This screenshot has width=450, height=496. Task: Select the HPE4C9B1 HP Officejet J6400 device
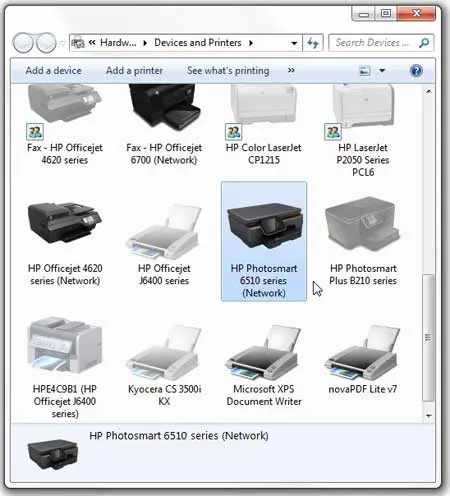65,368
